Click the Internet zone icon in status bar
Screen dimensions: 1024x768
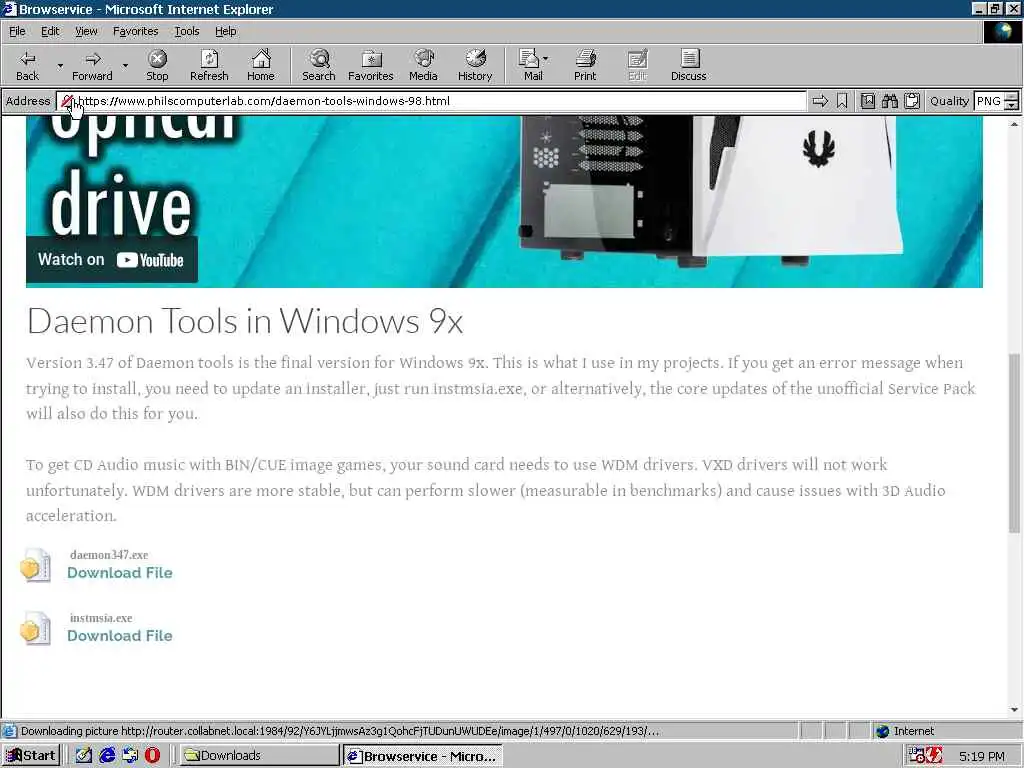point(882,731)
